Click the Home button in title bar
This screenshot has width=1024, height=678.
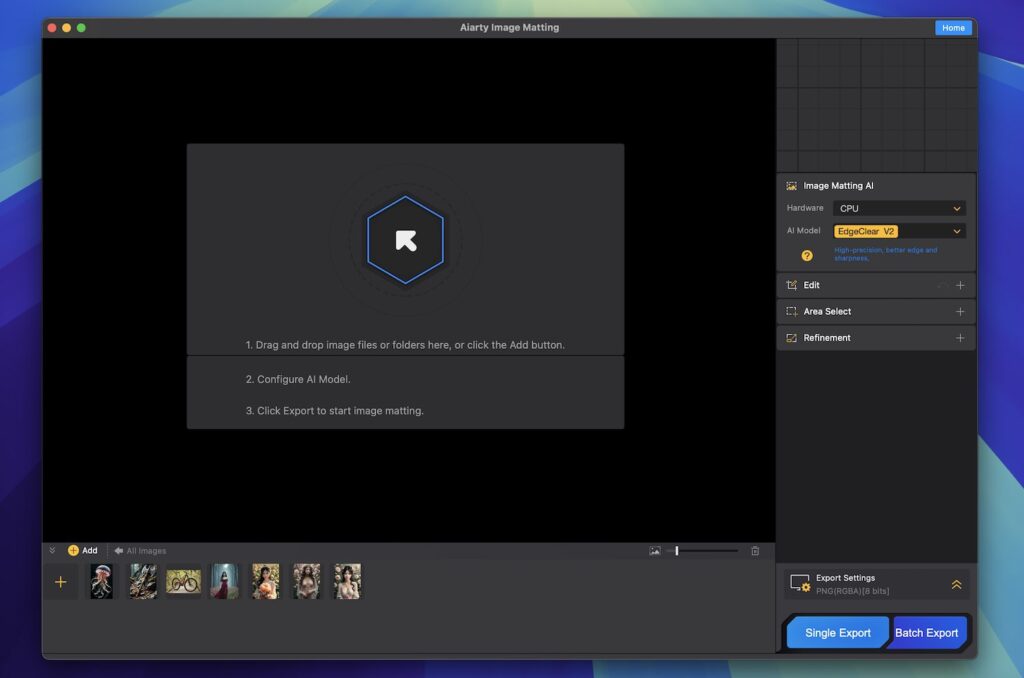point(953,27)
